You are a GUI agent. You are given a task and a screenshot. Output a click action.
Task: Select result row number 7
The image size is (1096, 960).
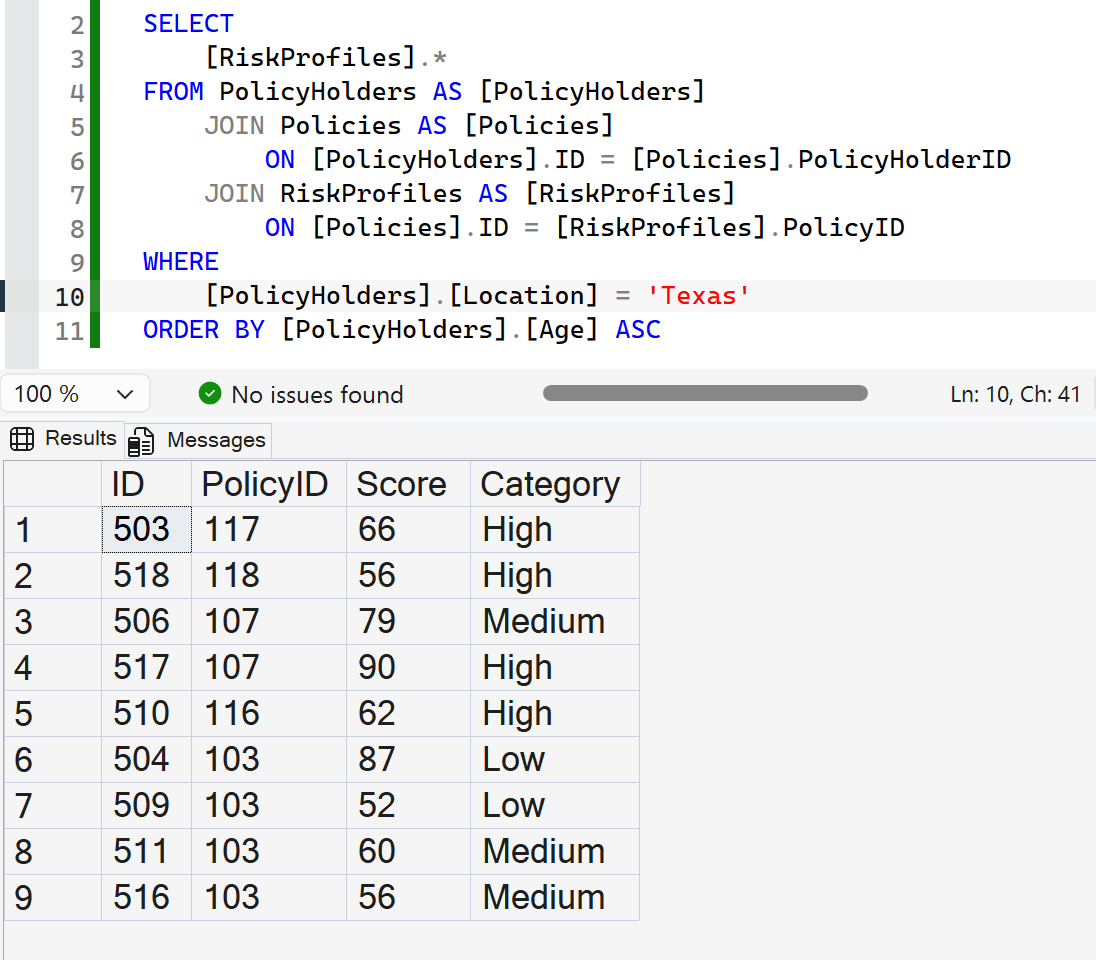53,805
